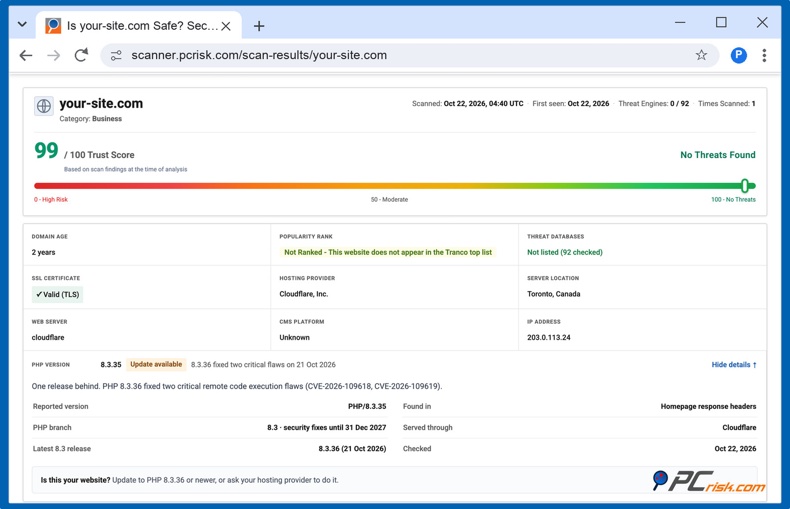Click the 'cloudflare' web server value
This screenshot has height=509, width=790.
(x=48, y=337)
